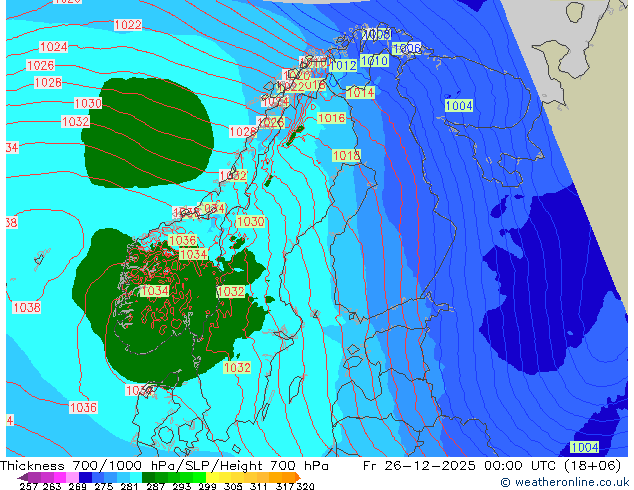Click the chart title starting with Thickness 700/1000
634x490 pixels.
click(x=164, y=466)
